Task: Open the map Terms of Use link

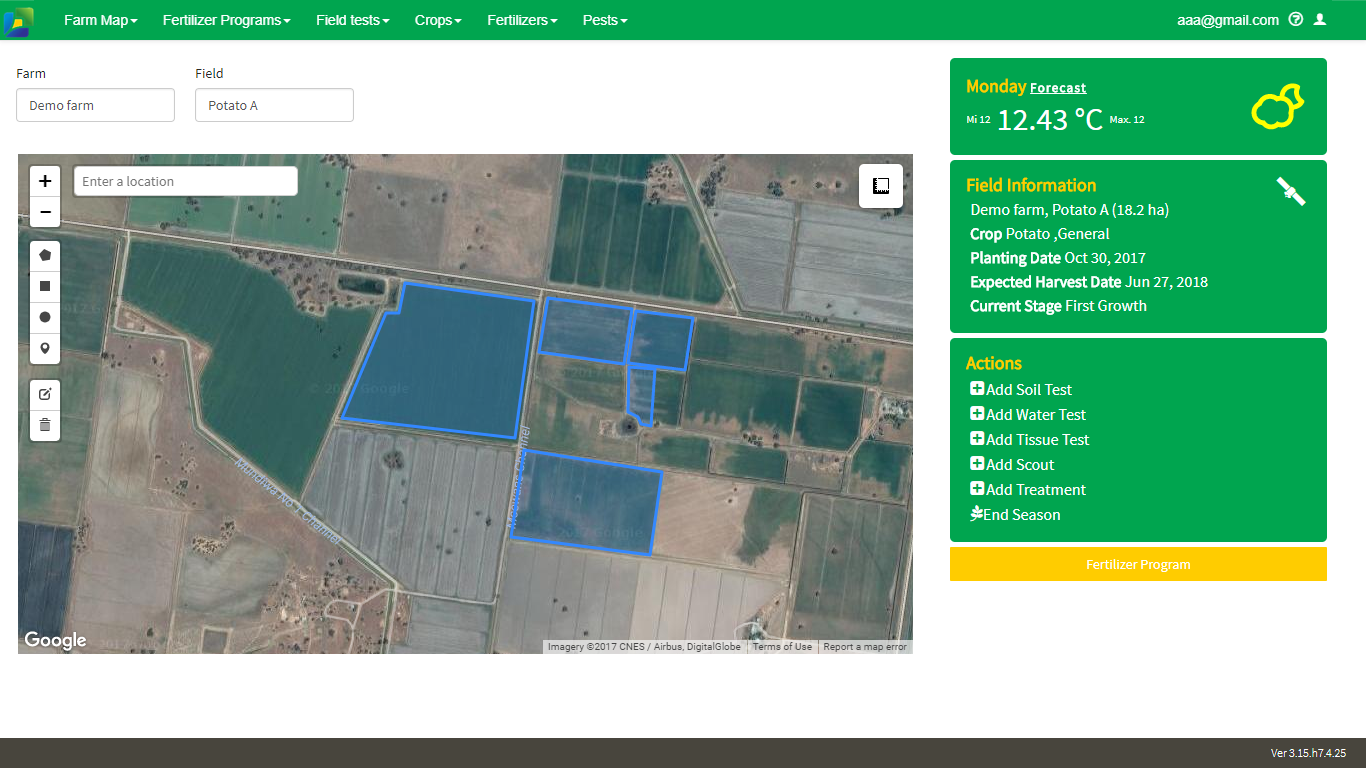Action: coord(782,647)
